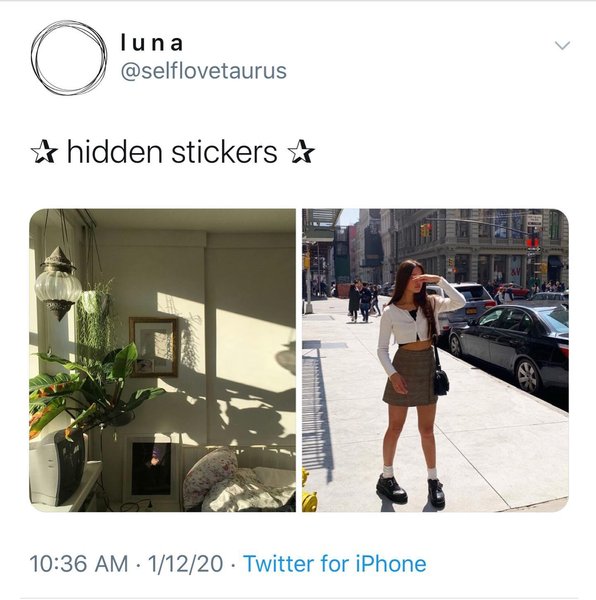Select the hidden stickers tweet text
This screenshot has height=600, width=596.
[x=172, y=152]
